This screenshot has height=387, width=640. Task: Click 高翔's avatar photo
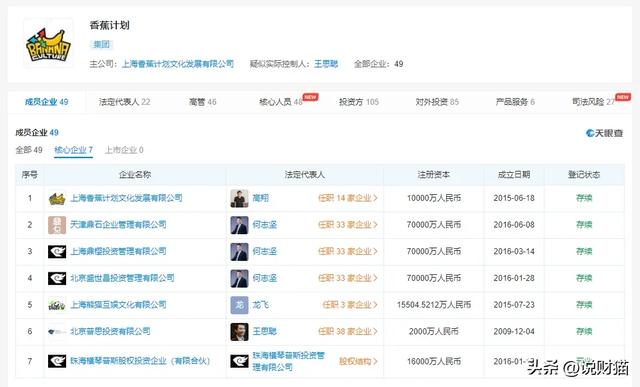coord(239,198)
